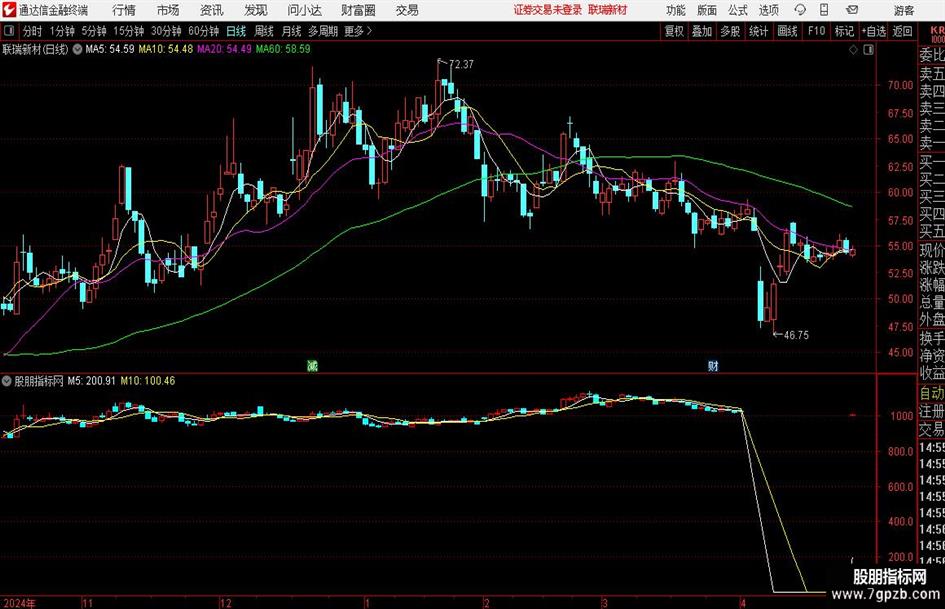Toggle left panel icon beside 分时

click(x=9, y=31)
